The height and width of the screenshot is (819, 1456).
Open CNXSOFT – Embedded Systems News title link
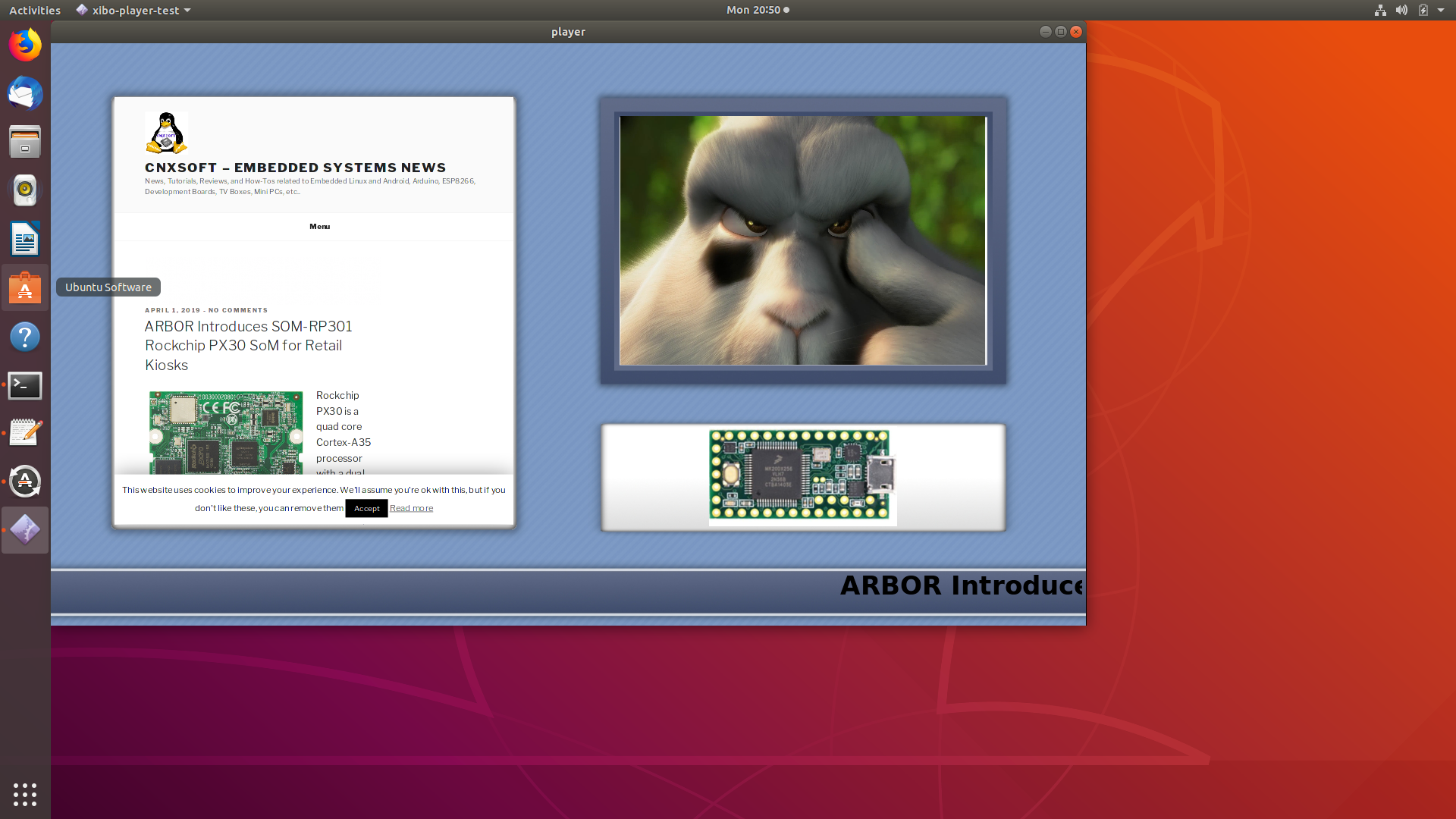click(x=295, y=168)
